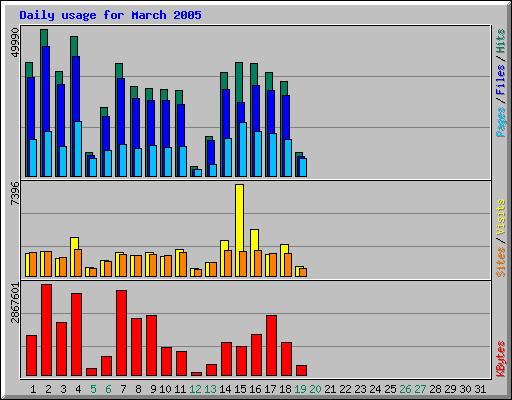512x400 pixels.
Task: Click day number 25 on the axis
Action: pyautogui.click(x=390, y=389)
